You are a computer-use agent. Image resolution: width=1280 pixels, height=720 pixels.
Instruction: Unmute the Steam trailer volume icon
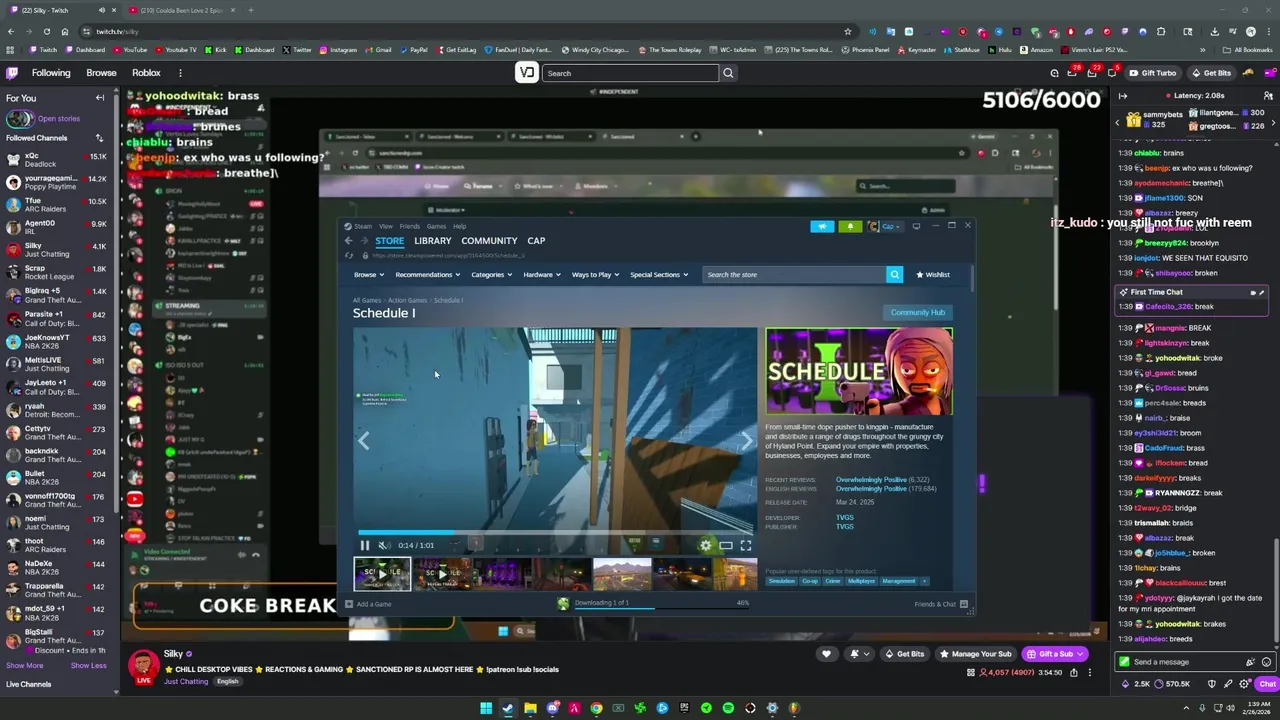pyautogui.click(x=384, y=545)
